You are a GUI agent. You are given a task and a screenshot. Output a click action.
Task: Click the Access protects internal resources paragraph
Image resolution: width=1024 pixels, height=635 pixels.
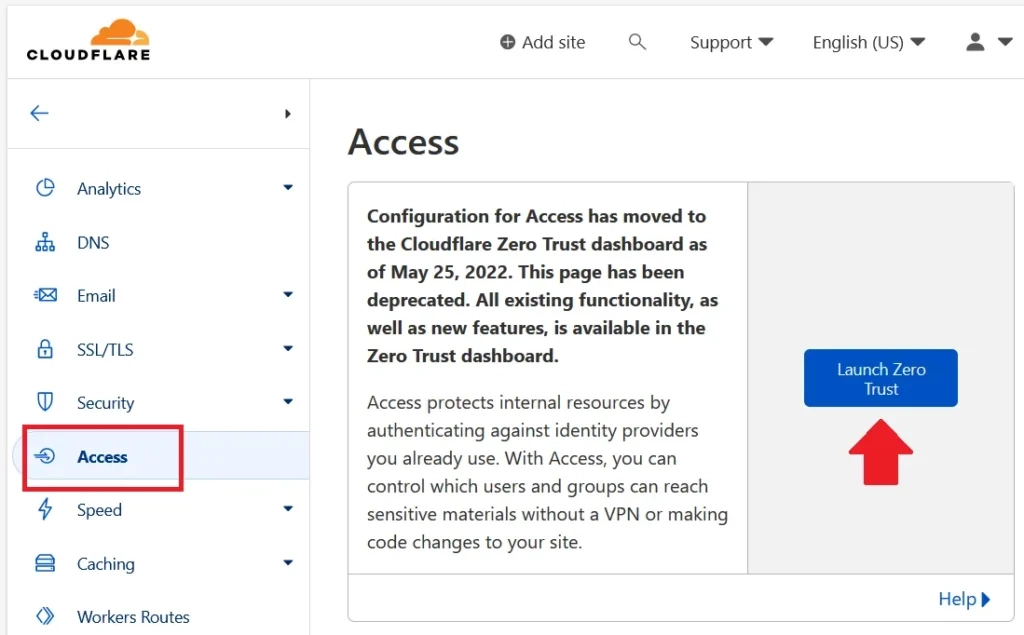coord(547,472)
